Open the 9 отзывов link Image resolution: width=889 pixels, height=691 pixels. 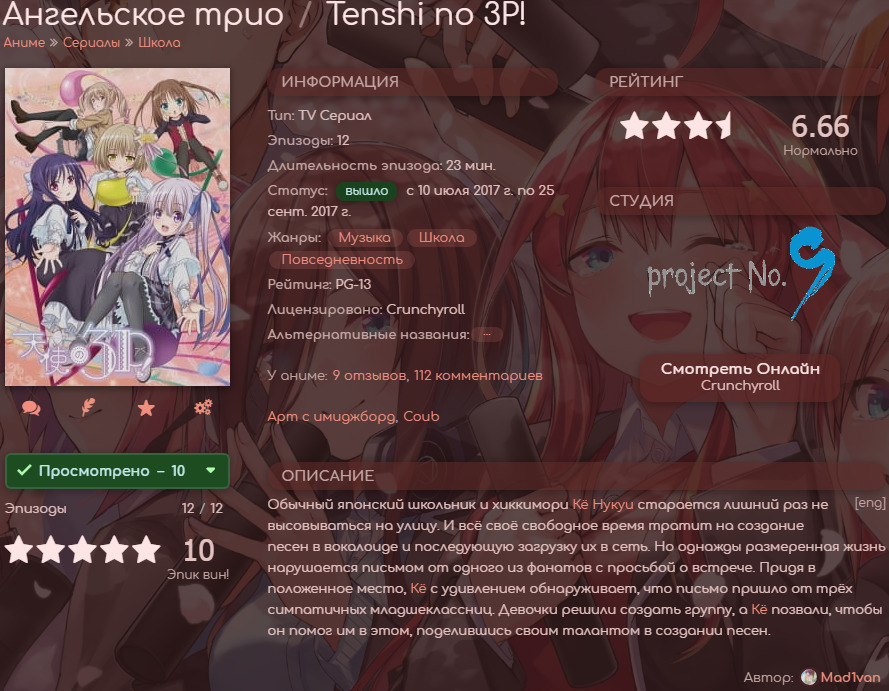pos(369,376)
